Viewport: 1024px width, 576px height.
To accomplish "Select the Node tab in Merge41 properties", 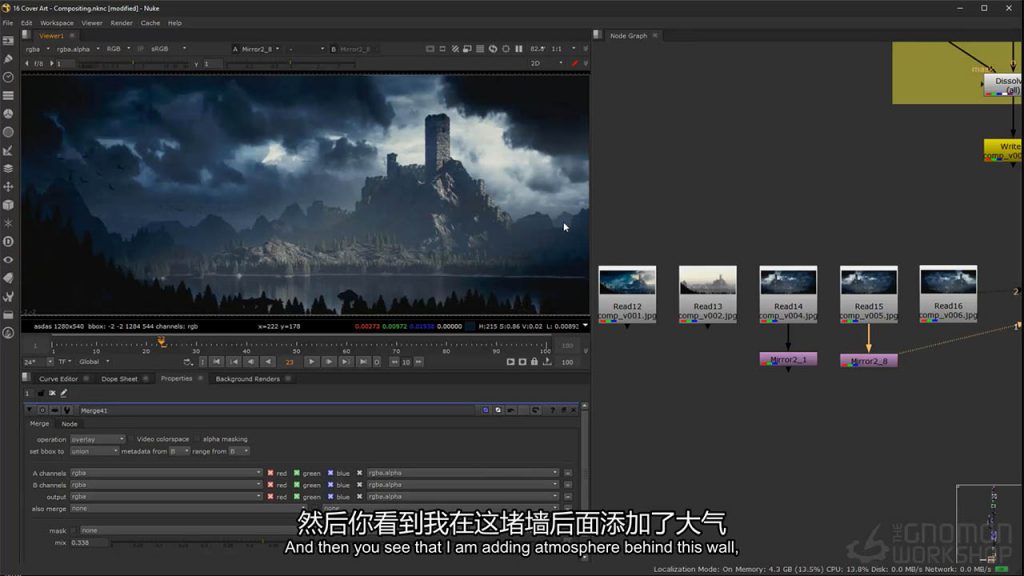I will click(x=69, y=424).
